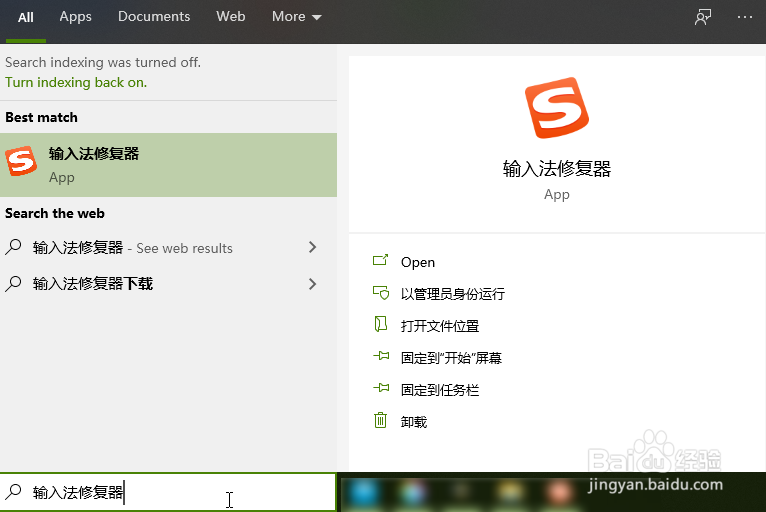The width and height of the screenshot is (766, 512).
Task: Click Best match heading
Action: click(x=42, y=117)
